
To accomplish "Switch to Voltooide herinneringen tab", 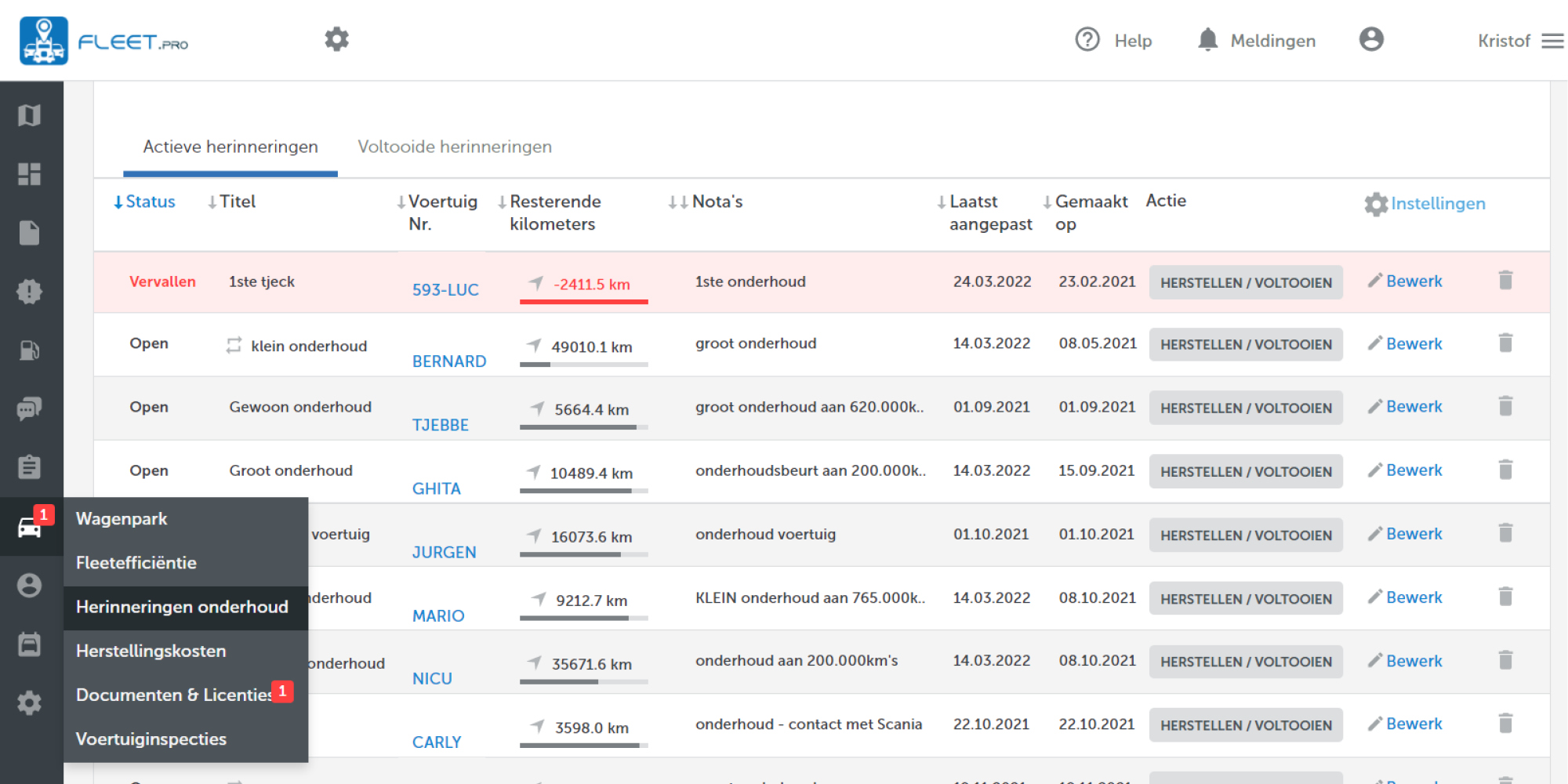I will click(455, 147).
